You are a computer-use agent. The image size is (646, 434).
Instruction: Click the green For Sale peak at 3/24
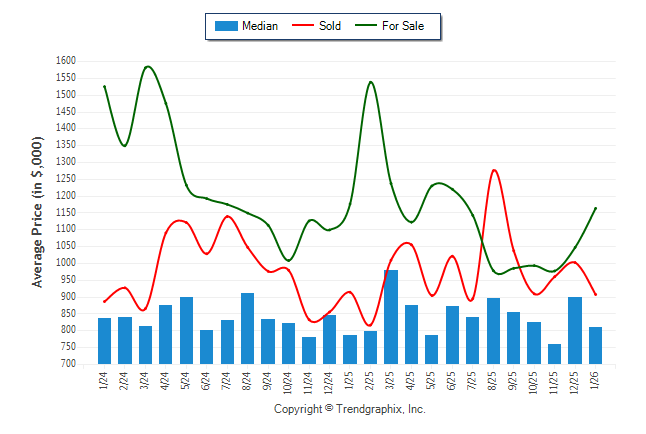coord(147,67)
